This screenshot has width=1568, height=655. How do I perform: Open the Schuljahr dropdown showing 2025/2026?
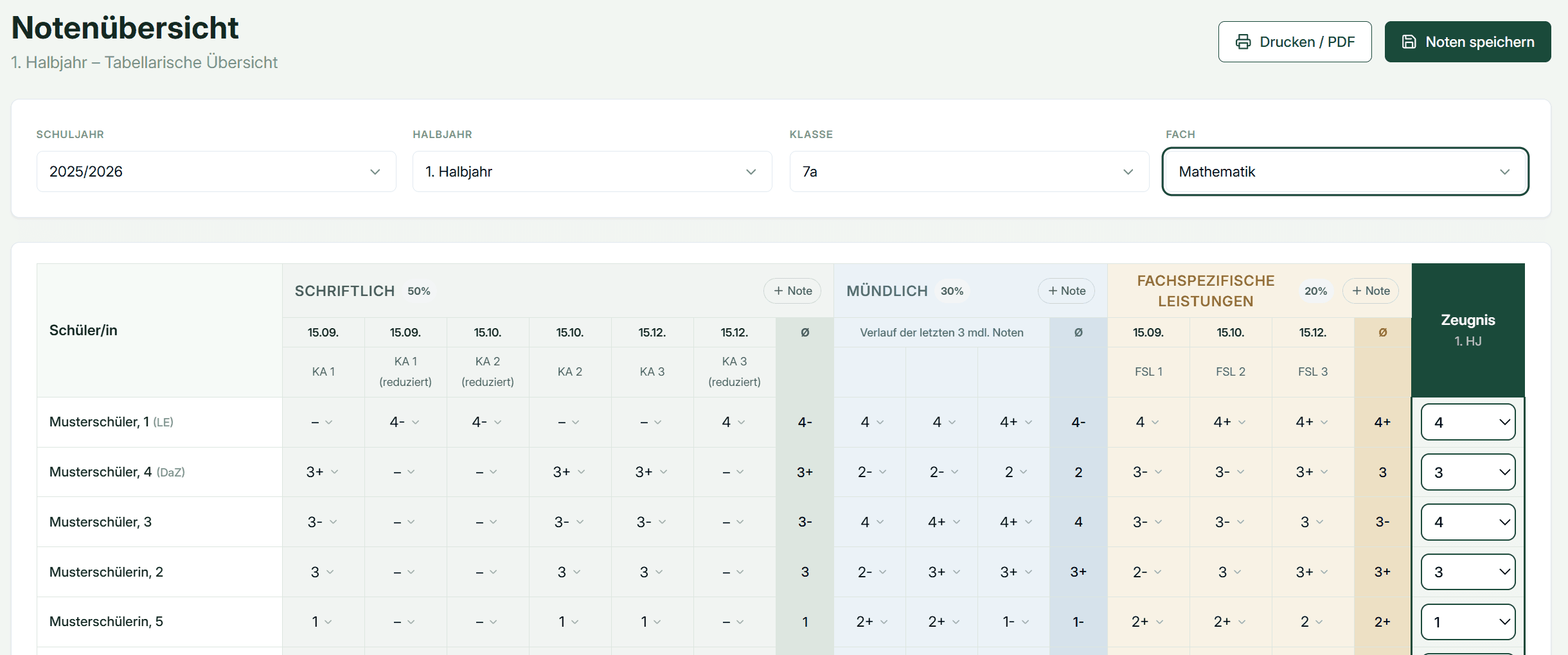[216, 171]
